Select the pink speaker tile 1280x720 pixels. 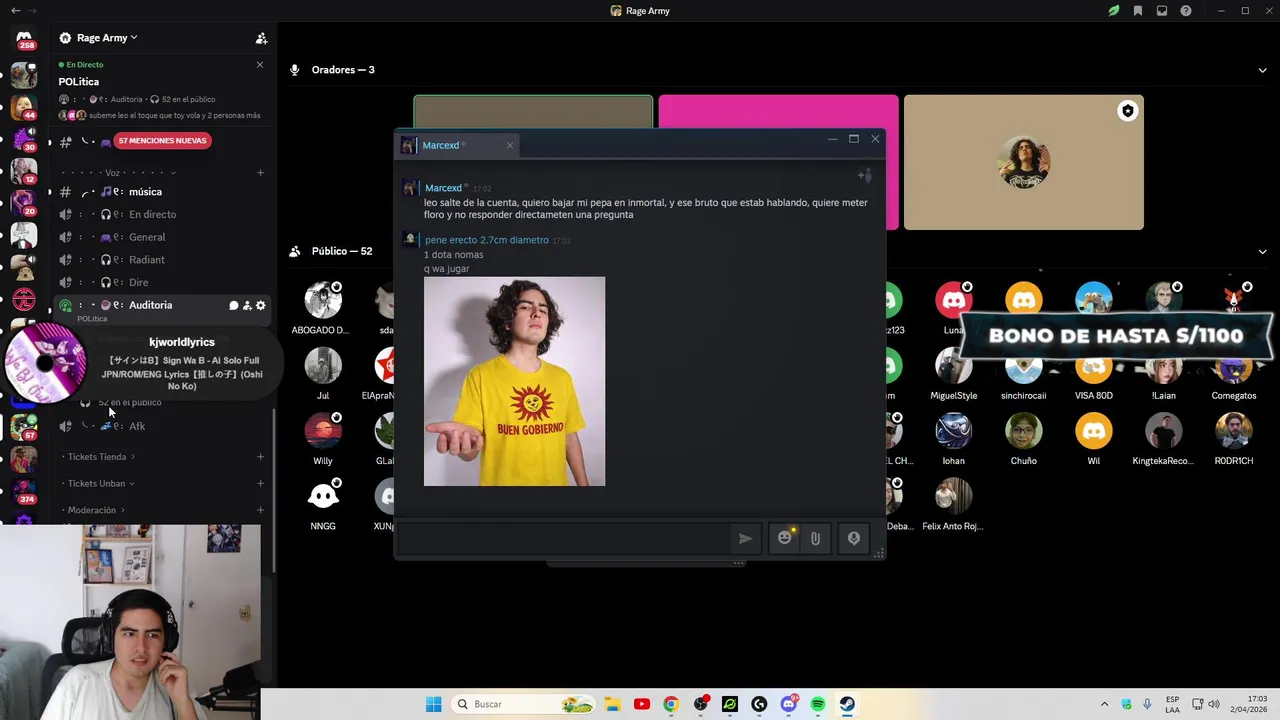tap(778, 113)
